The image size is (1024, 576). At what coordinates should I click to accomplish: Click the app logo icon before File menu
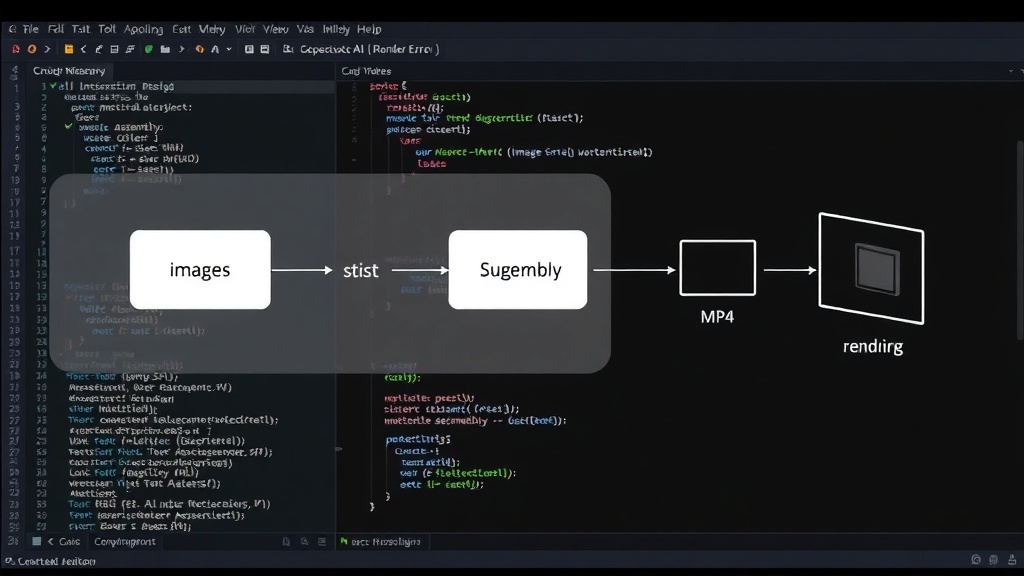click(12, 29)
